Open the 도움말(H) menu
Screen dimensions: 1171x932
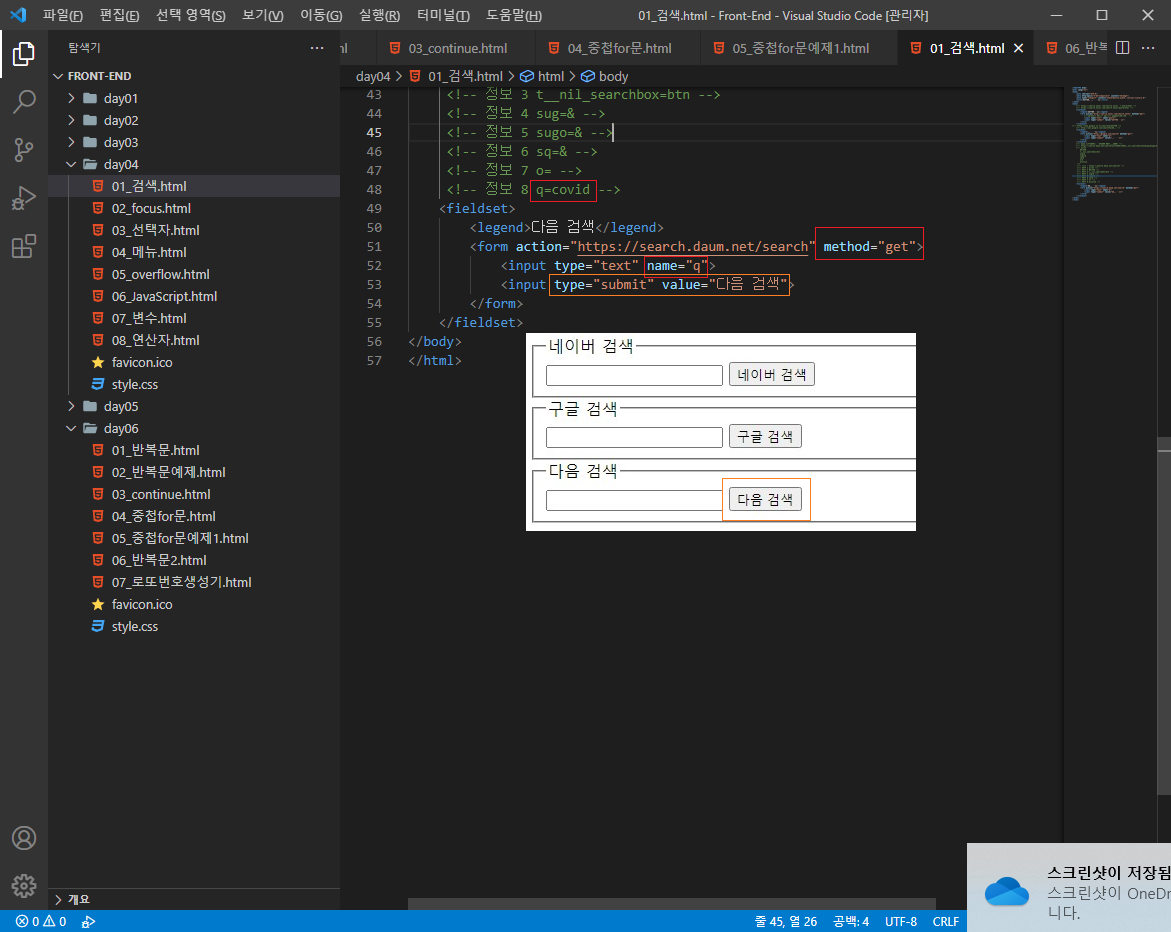(x=514, y=15)
